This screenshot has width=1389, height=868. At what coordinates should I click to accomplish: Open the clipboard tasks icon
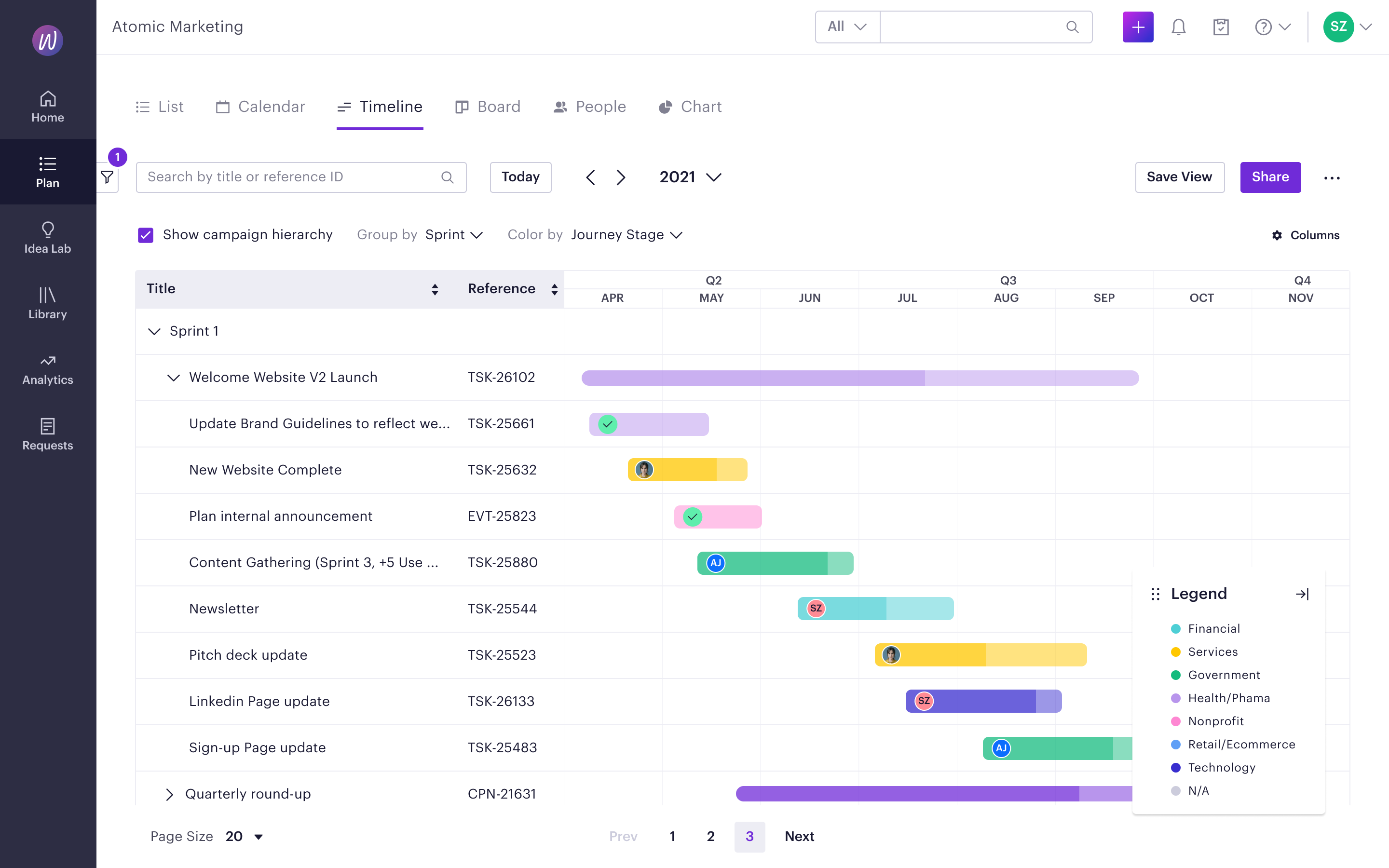[x=1221, y=27]
